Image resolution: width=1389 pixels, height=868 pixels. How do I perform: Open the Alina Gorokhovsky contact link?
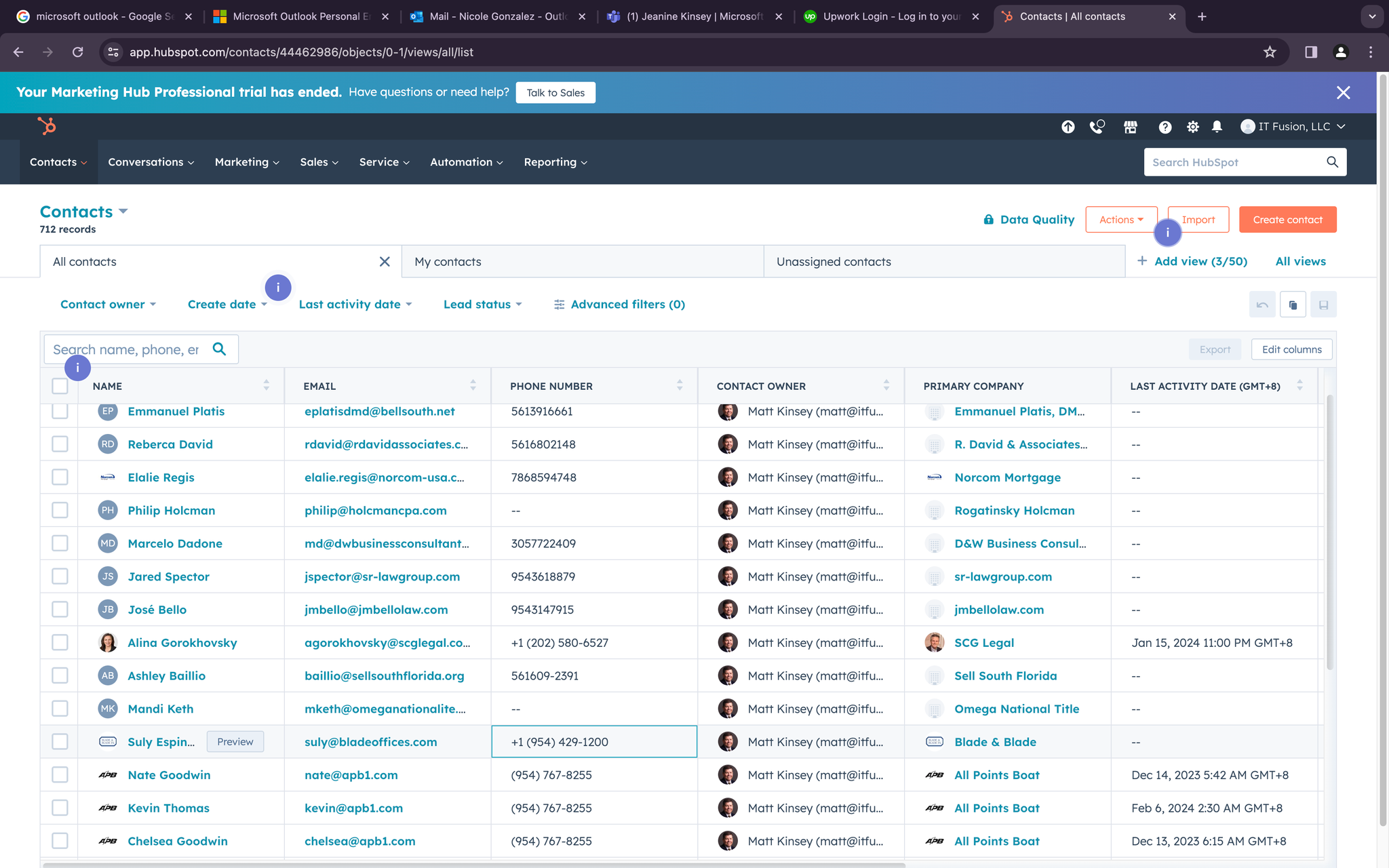182,643
